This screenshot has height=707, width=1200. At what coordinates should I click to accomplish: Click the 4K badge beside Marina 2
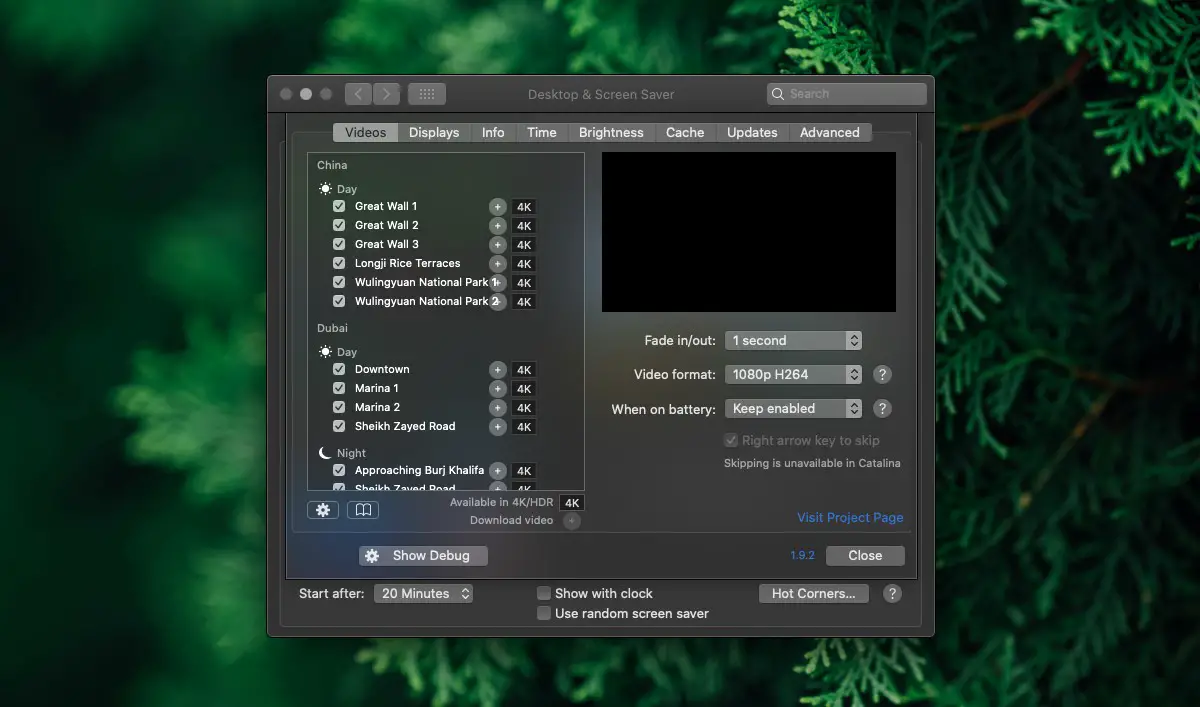524,408
